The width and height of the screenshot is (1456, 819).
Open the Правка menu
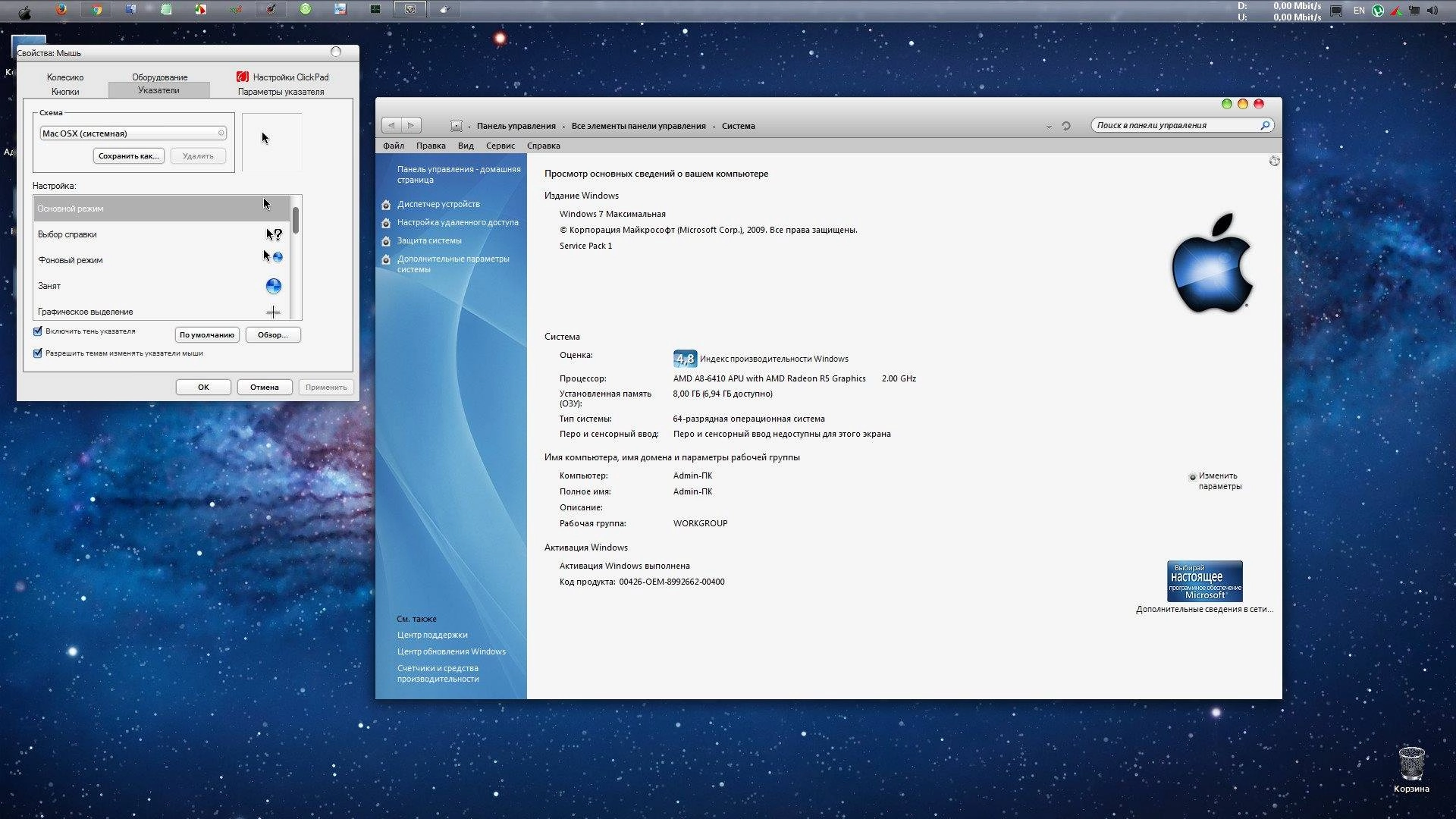coord(431,146)
